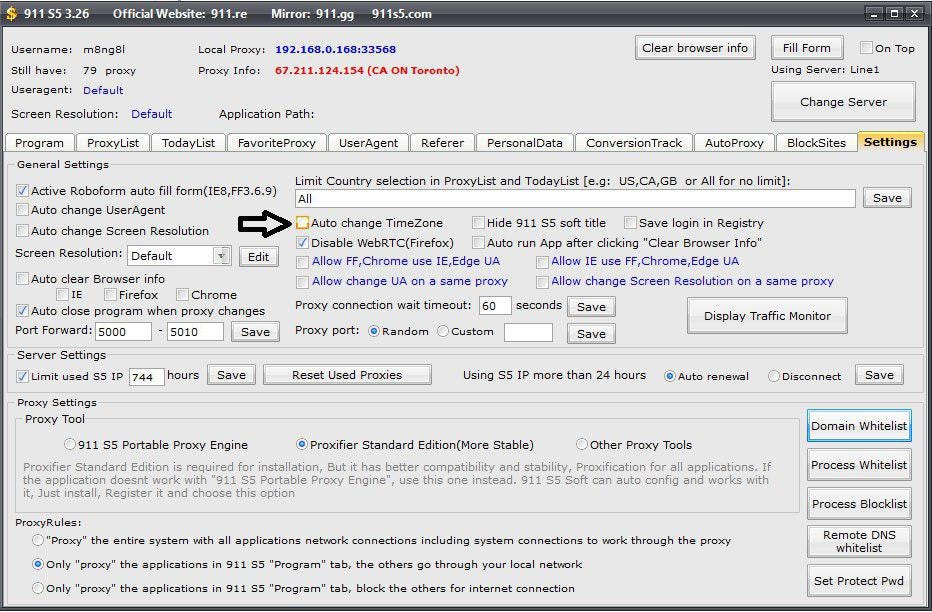Click the dollar sign app icon
The image size is (932, 612).
click(x=11, y=14)
